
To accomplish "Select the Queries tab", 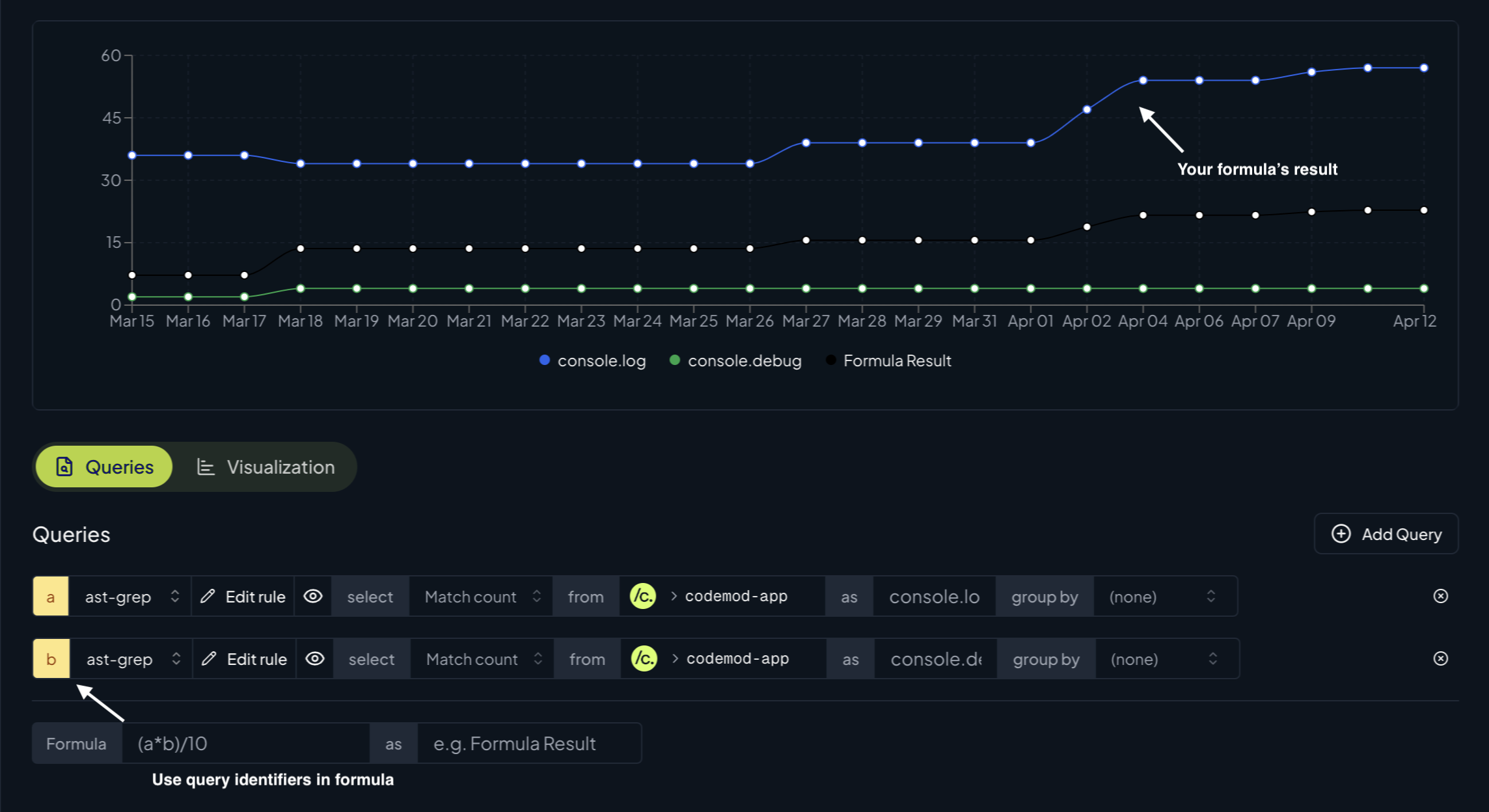I will pos(105,467).
